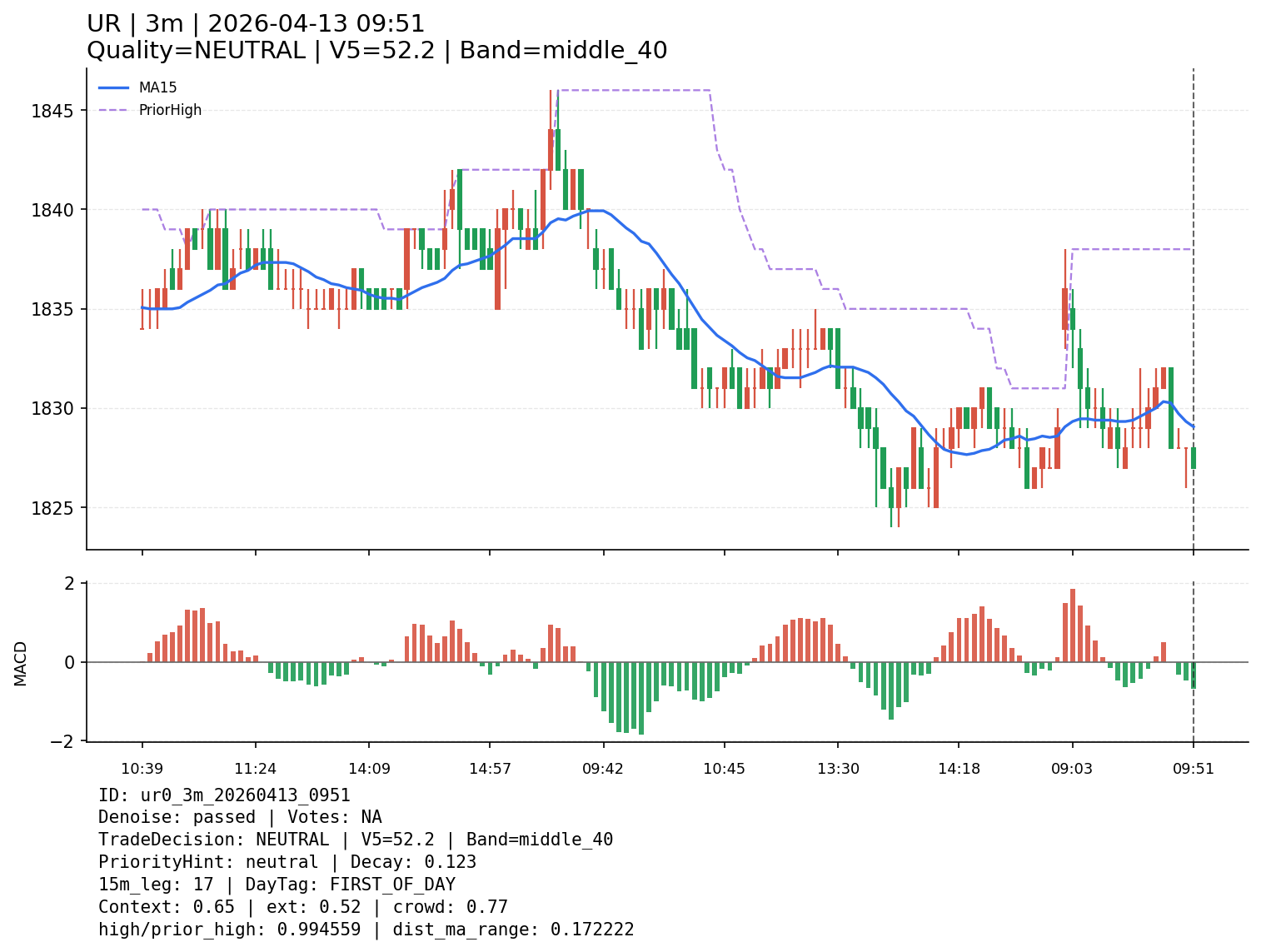This screenshot has width=1261, height=952.
Task: Select the 13:30 time axis label
Action: tap(838, 769)
